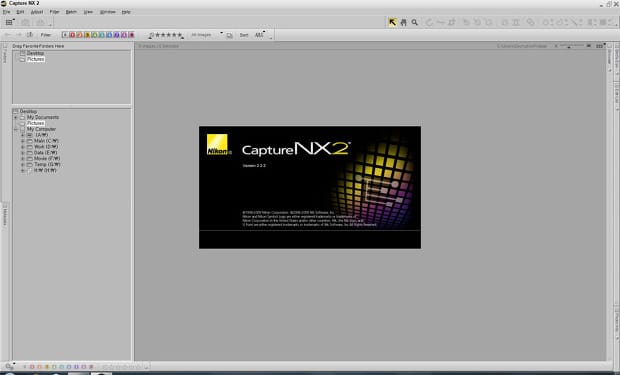Toggle green label 4 filter
620x375 pixels.
coord(95,35)
